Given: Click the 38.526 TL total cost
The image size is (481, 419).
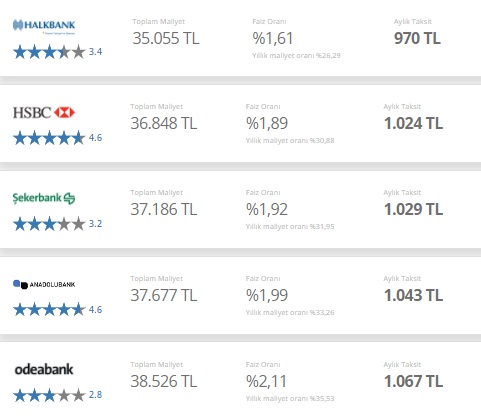Looking at the screenshot, I should tap(164, 381).
